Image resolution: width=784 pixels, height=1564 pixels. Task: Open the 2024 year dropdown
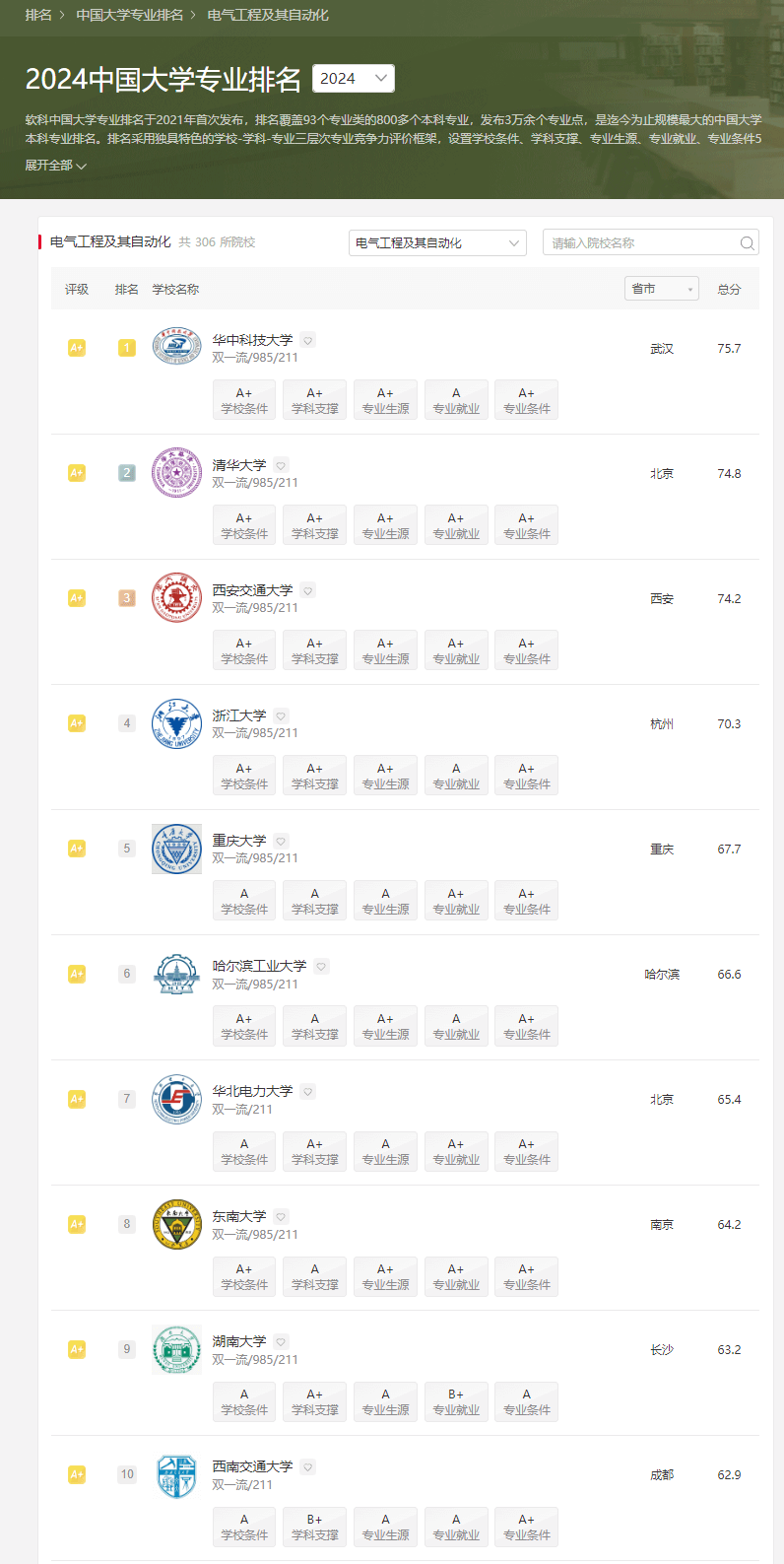[x=354, y=78]
